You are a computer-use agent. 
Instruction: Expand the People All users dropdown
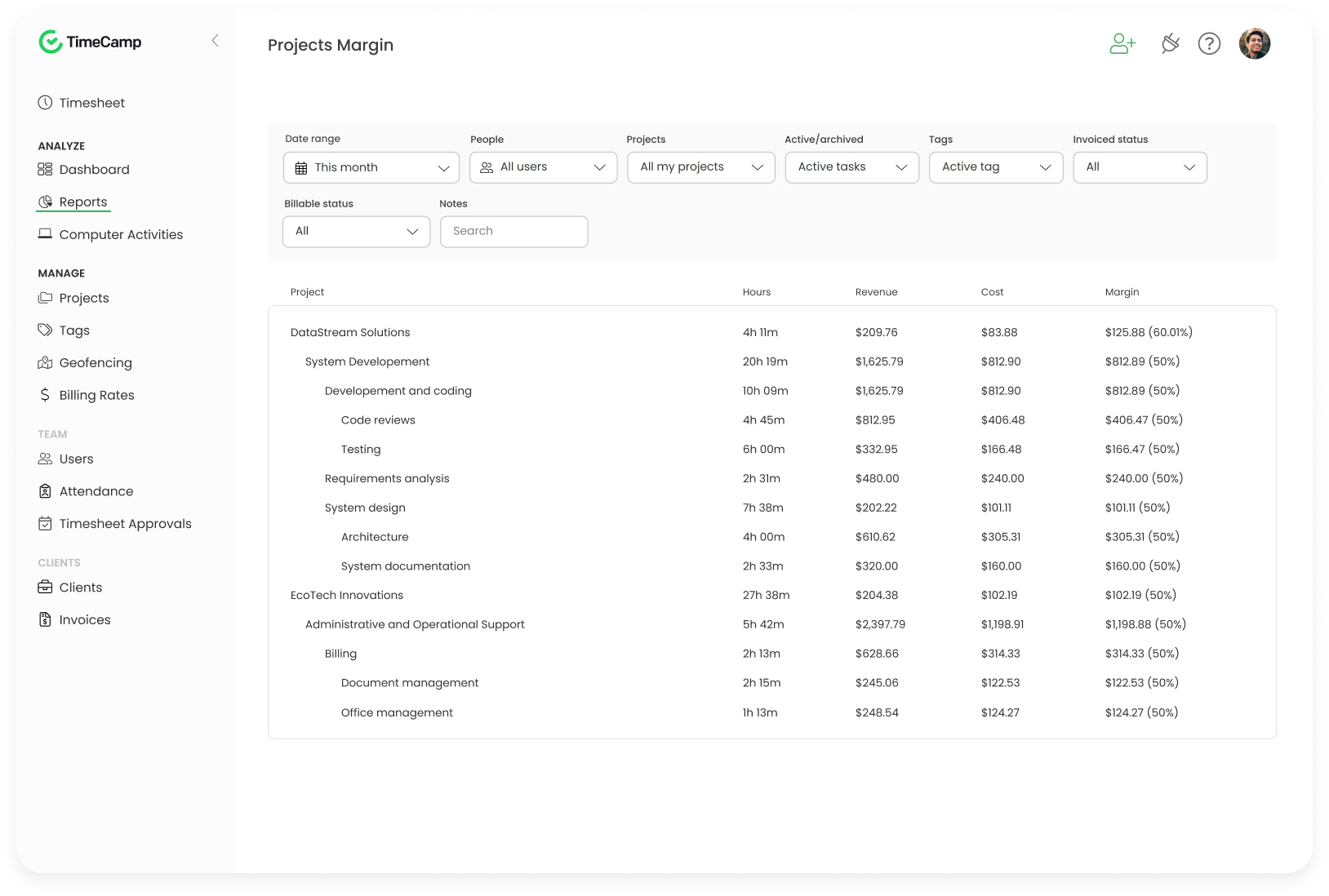543,167
